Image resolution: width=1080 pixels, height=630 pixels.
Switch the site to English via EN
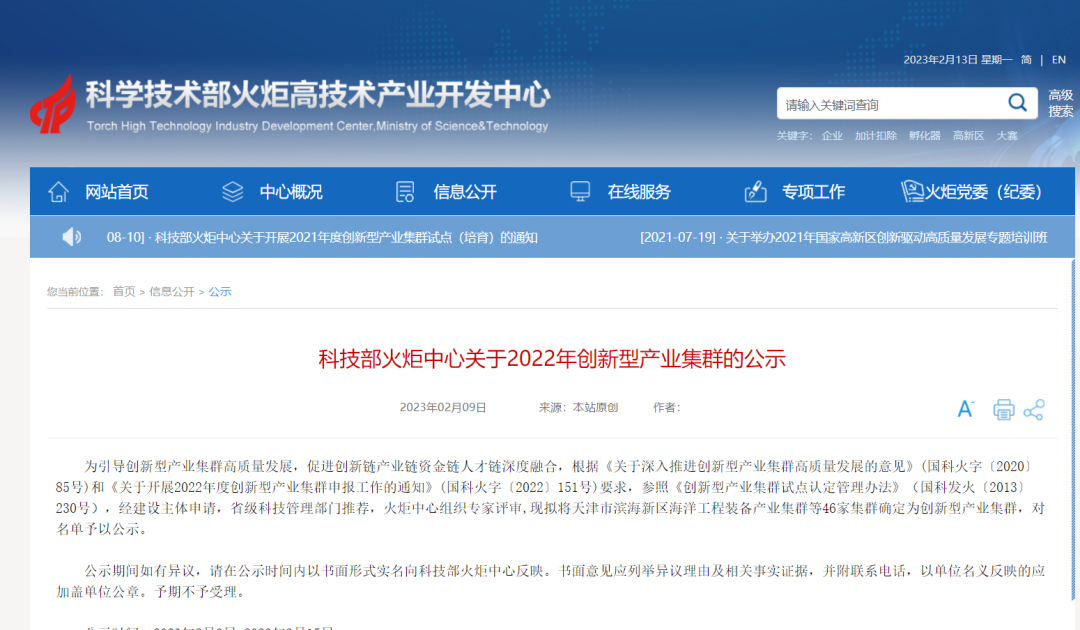(x=1059, y=59)
